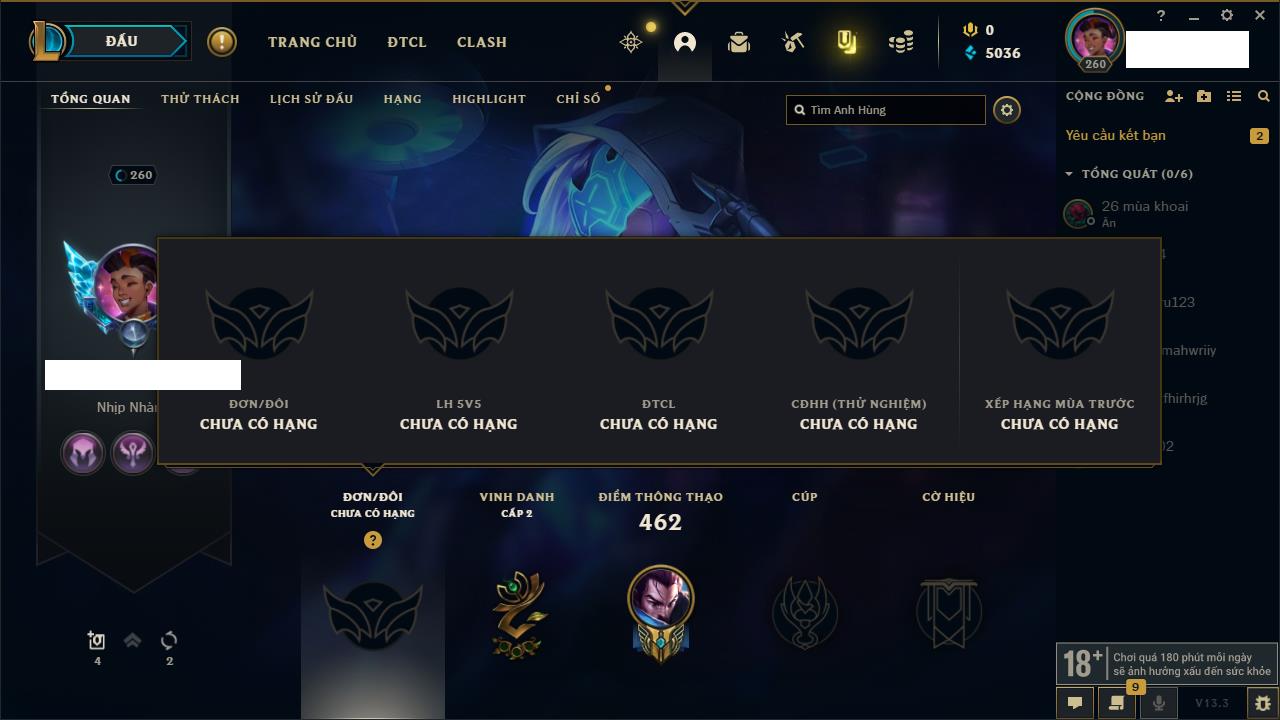Click the ranked help question mark
The image size is (1280, 720).
coord(373,540)
